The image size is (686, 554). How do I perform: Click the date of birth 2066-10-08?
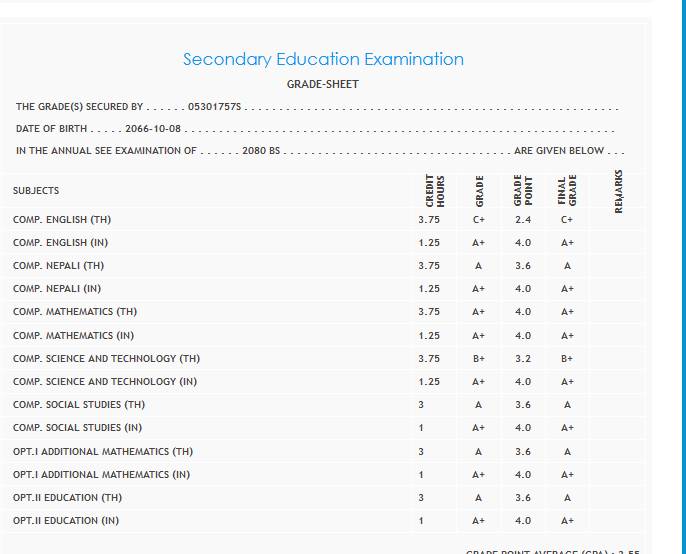[x=153, y=128]
